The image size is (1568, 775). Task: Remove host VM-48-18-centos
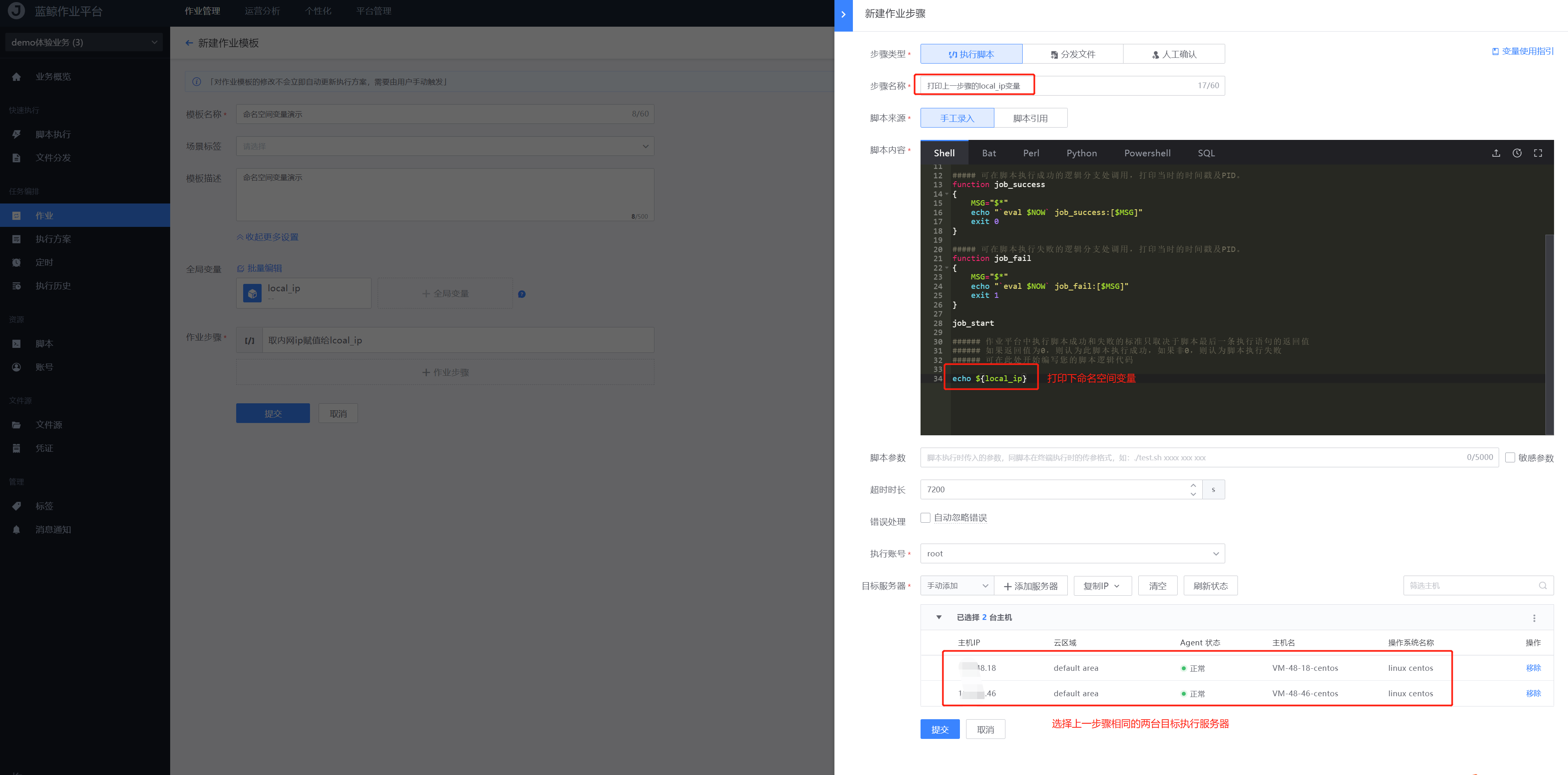point(1533,668)
